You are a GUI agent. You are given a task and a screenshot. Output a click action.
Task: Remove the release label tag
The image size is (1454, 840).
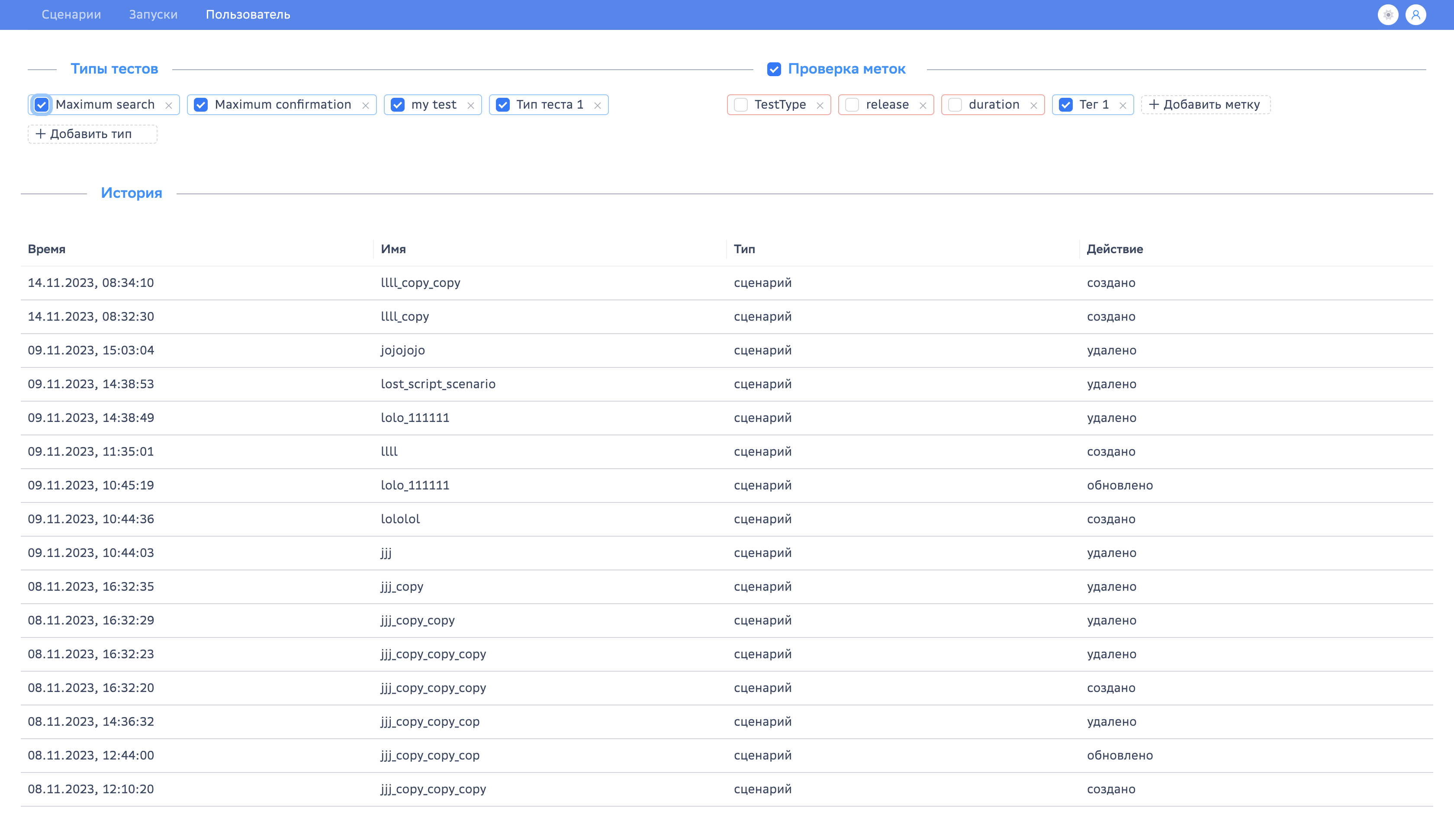pyautogui.click(x=923, y=106)
